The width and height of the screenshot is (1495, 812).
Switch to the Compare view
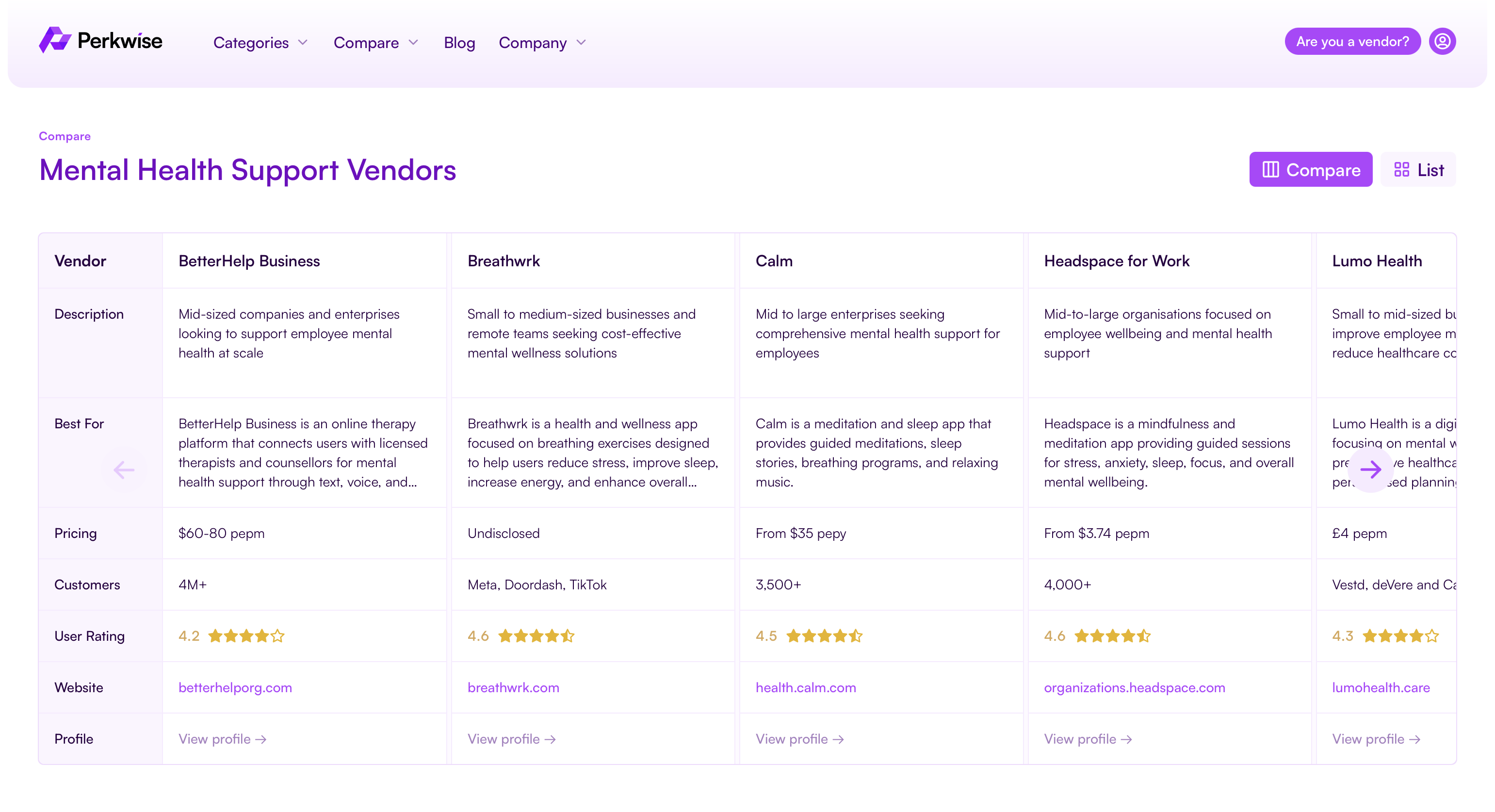click(x=1311, y=169)
